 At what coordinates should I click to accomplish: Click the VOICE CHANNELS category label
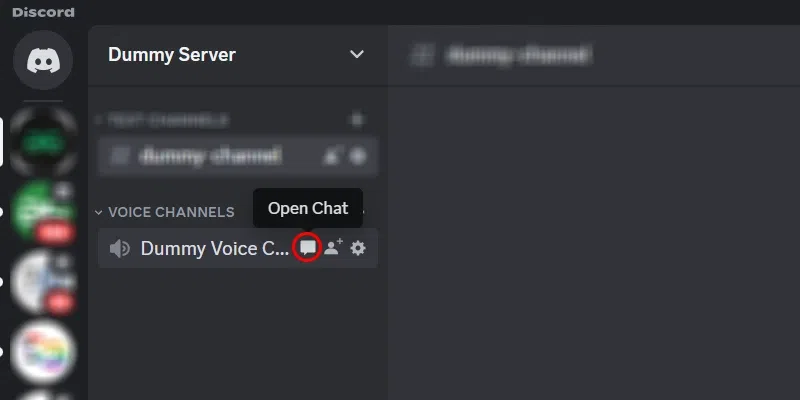[x=171, y=212]
